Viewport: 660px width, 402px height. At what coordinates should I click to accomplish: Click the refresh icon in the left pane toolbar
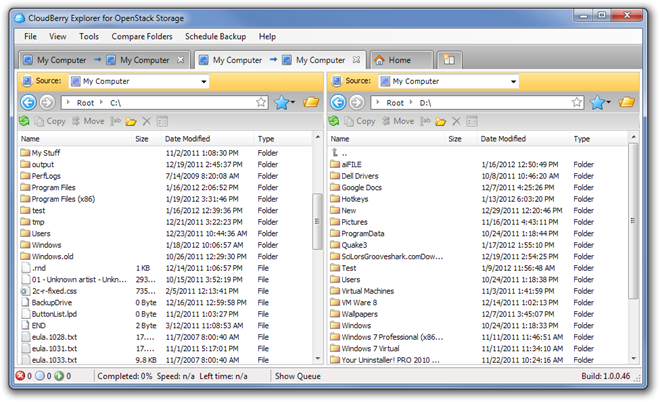pos(24,121)
